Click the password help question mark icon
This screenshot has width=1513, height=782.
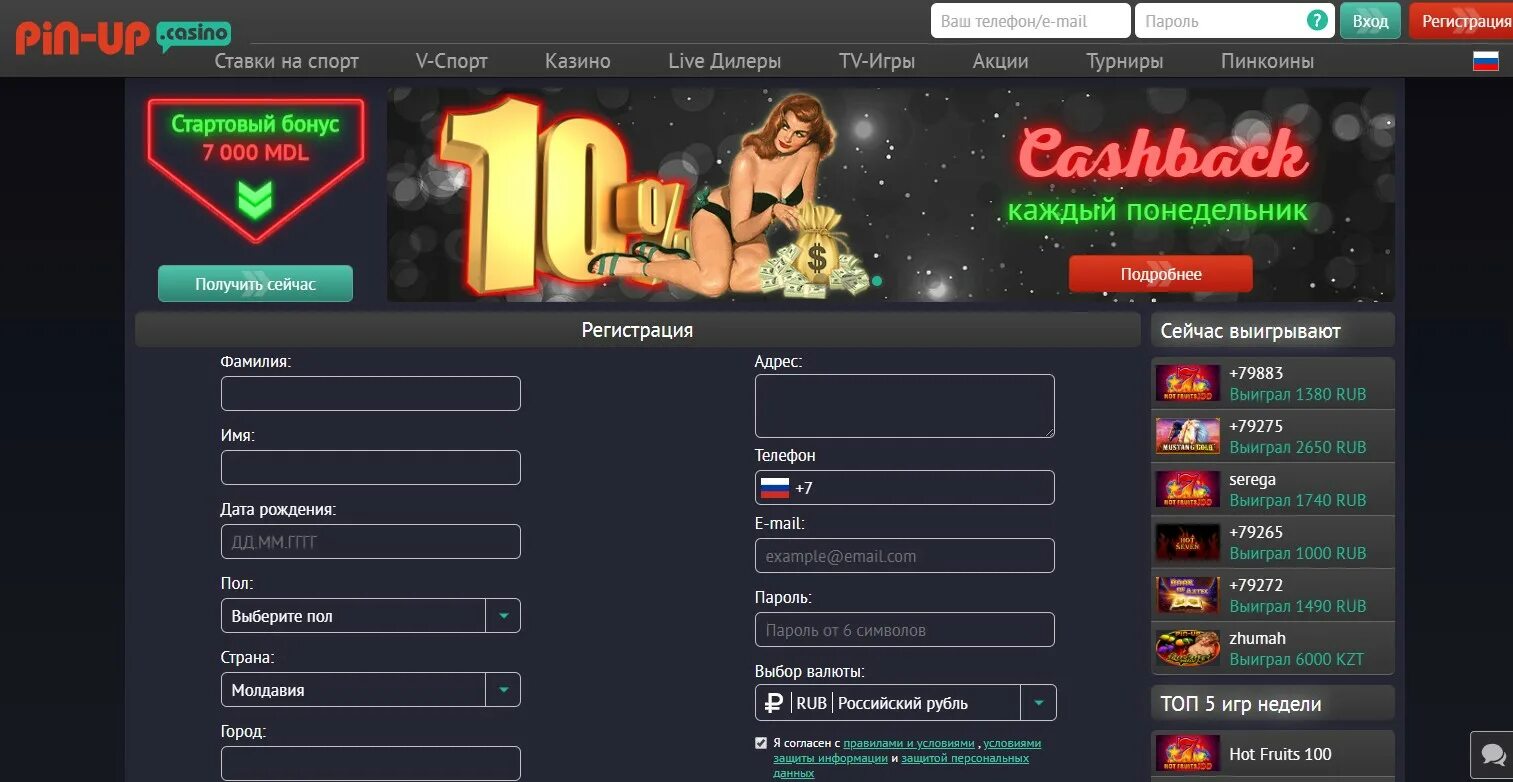(1318, 20)
